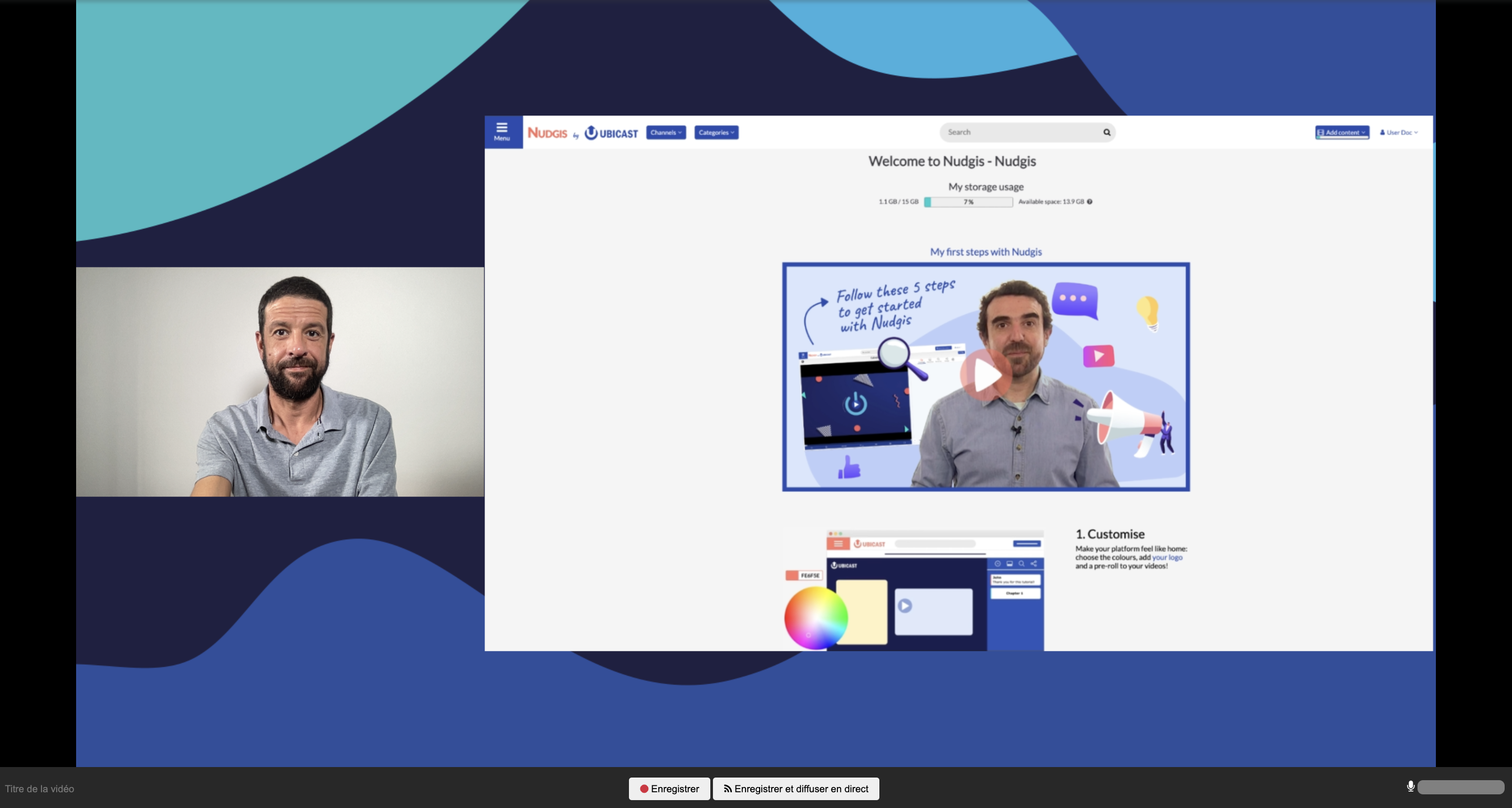Click the available space help icon

tap(1089, 202)
